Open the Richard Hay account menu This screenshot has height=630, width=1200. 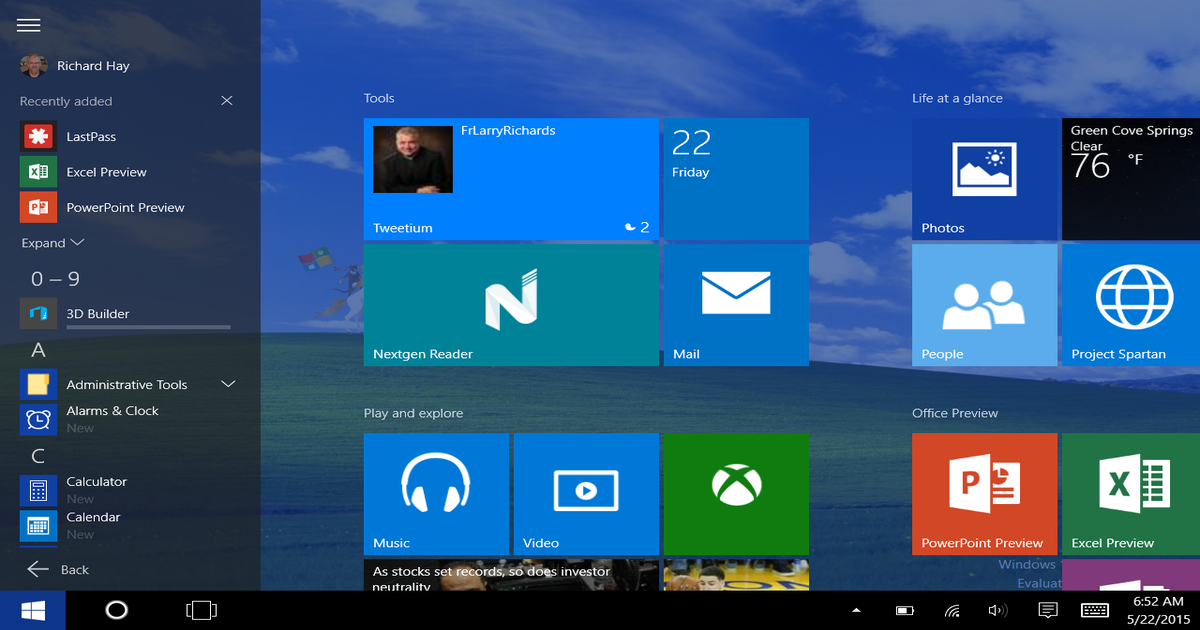78,65
